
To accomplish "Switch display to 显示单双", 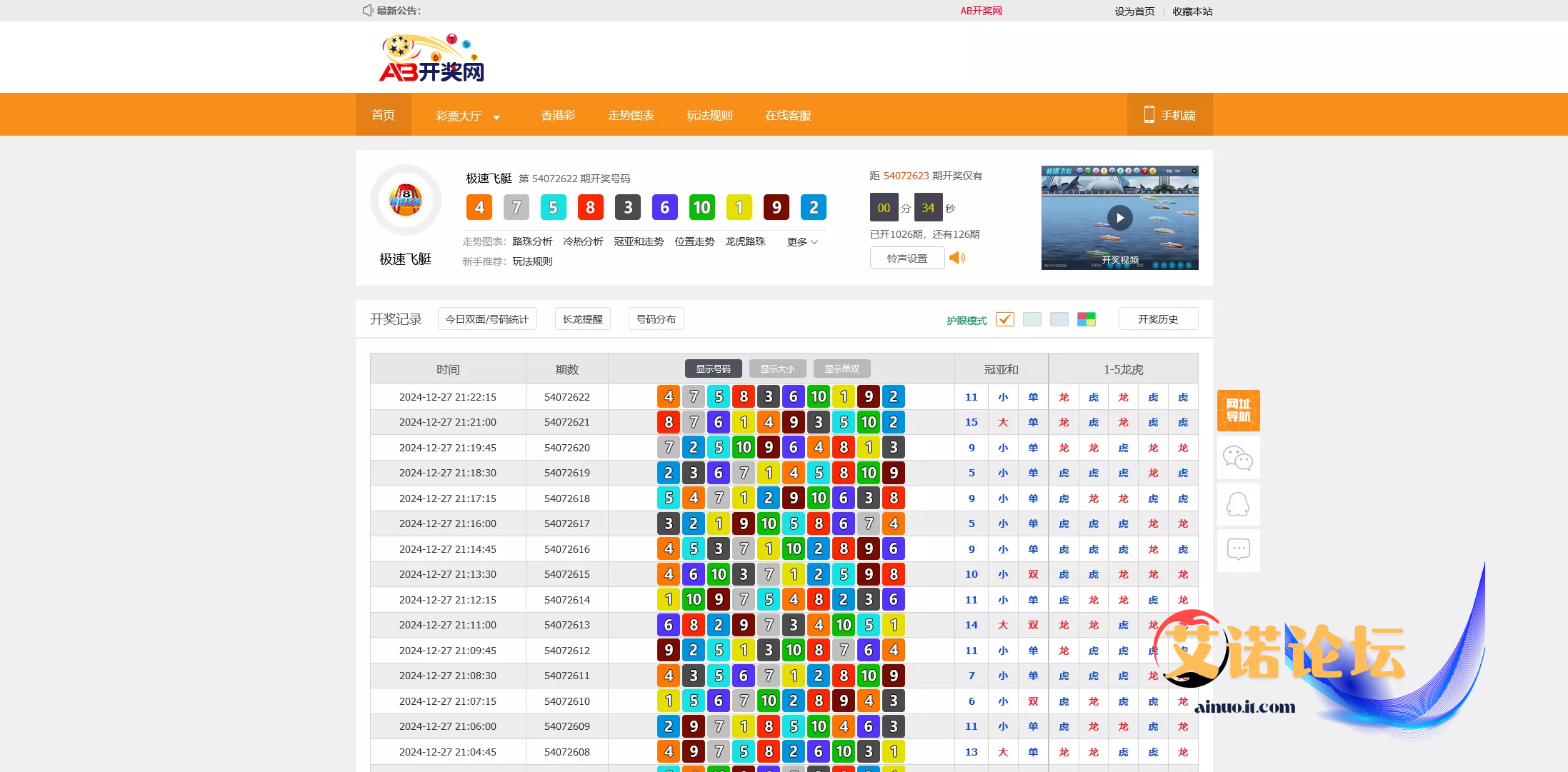I will (842, 369).
